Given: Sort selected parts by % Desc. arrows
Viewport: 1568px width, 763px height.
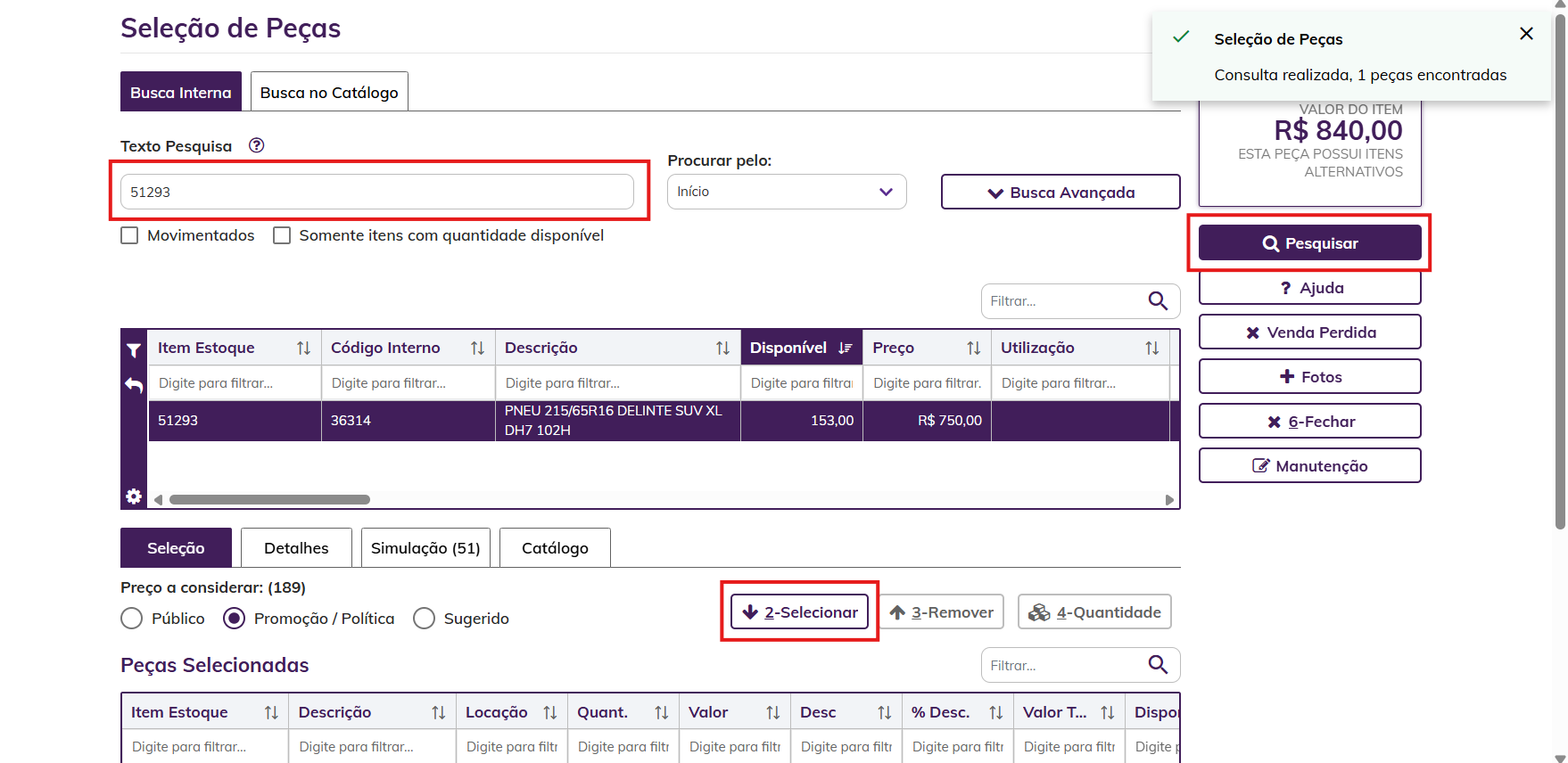Looking at the screenshot, I should (995, 713).
